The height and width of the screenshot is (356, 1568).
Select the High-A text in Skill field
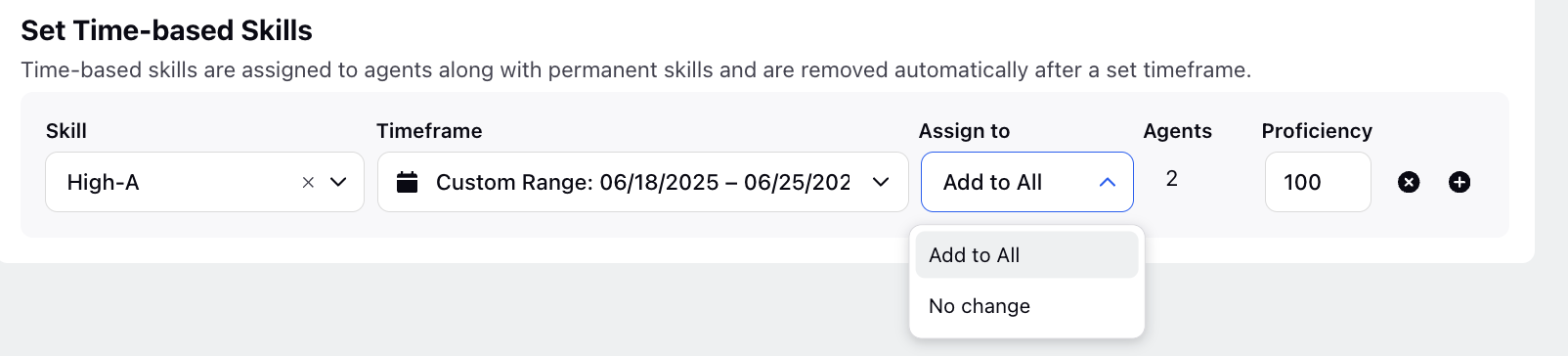[103, 182]
